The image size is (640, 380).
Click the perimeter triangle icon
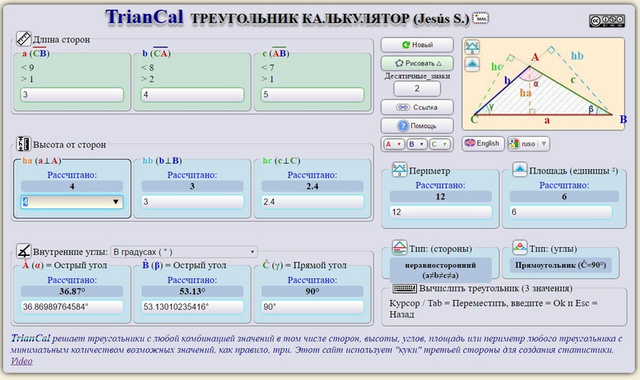pos(399,170)
